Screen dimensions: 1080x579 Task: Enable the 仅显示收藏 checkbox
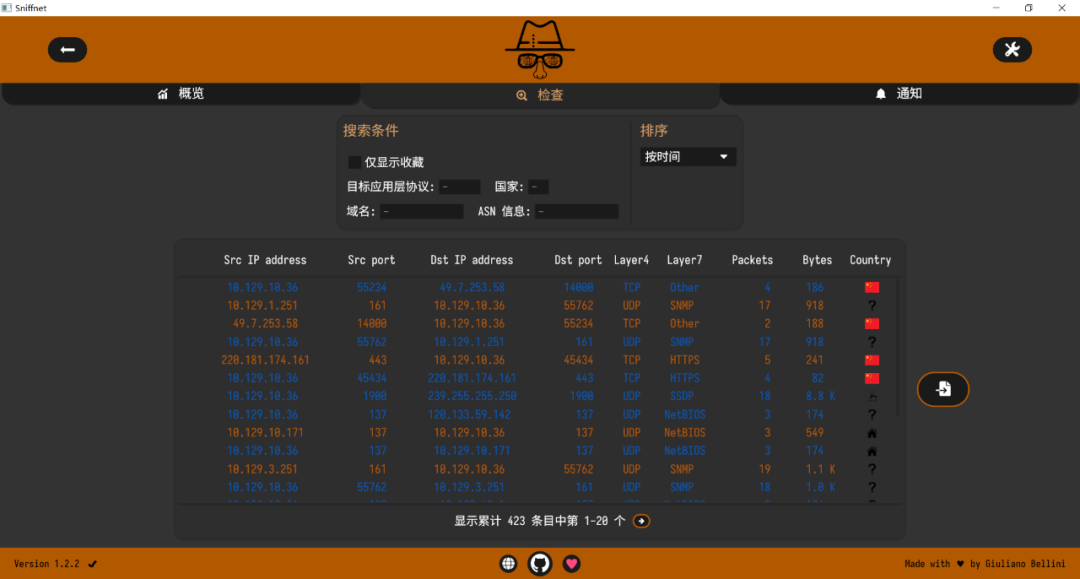(354, 162)
